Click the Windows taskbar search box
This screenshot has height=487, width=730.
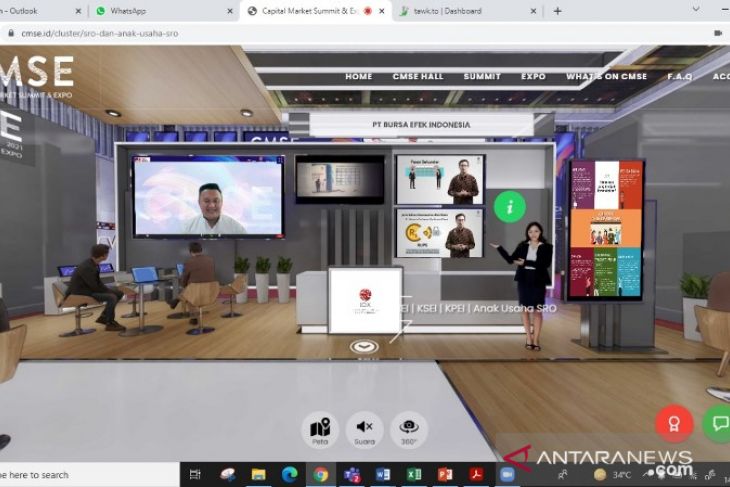pyautogui.click(x=89, y=475)
